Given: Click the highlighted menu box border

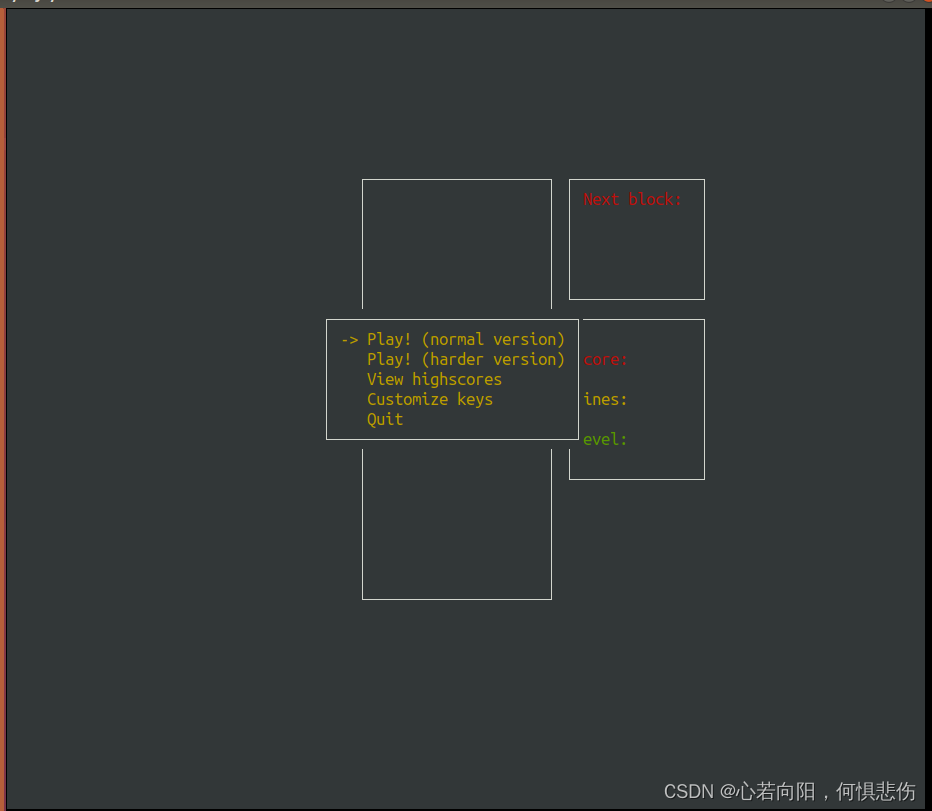Looking at the screenshot, I should [451, 320].
